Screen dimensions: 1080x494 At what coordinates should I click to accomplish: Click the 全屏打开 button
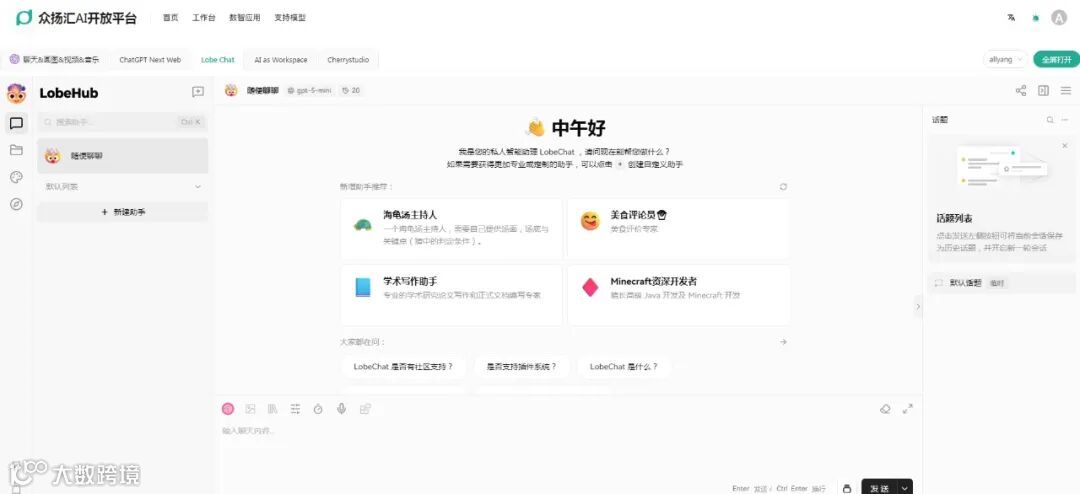pyautogui.click(x=1056, y=59)
